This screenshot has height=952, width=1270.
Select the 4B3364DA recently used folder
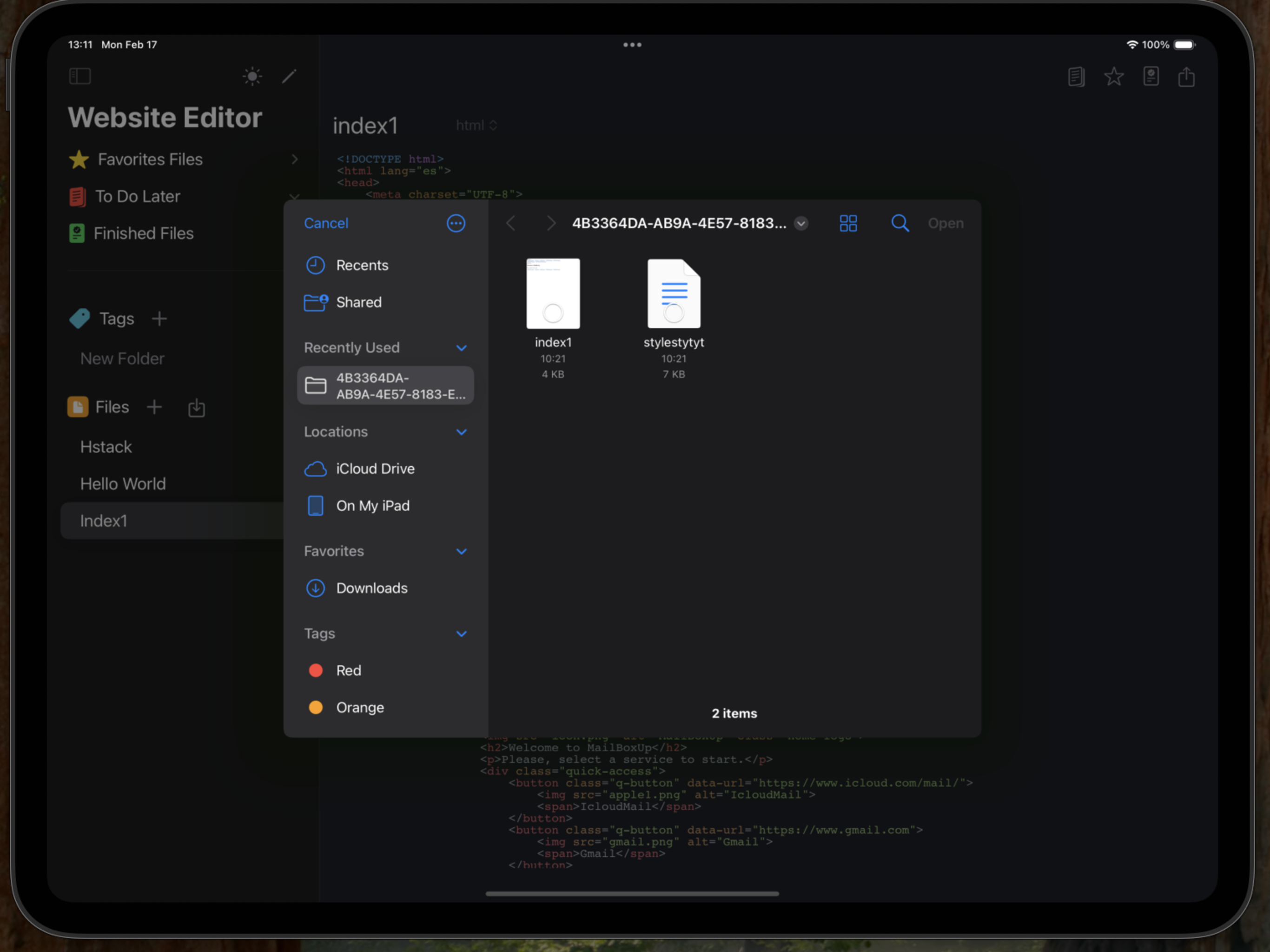[x=385, y=386]
